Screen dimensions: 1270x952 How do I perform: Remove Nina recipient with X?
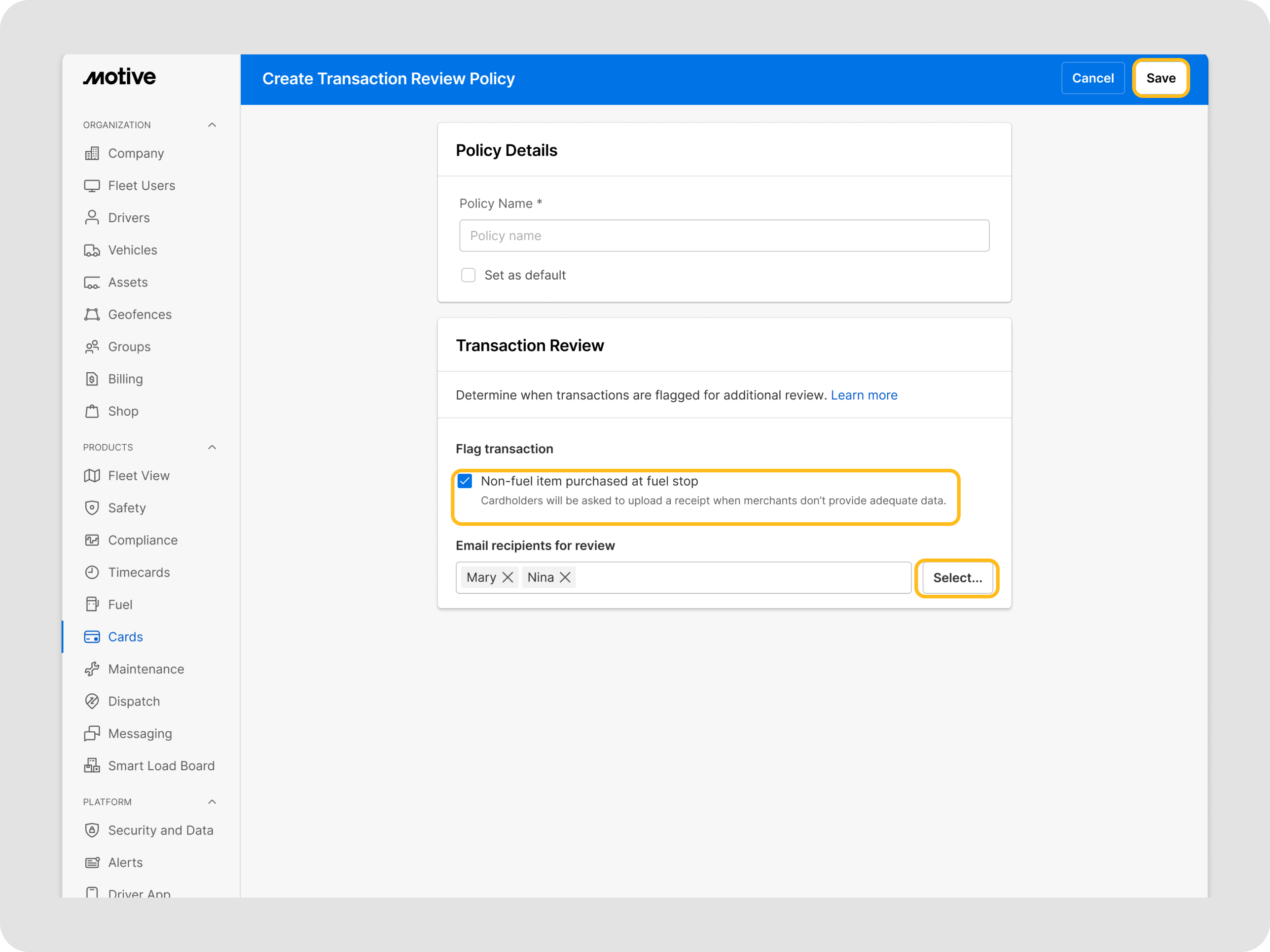pos(565,577)
